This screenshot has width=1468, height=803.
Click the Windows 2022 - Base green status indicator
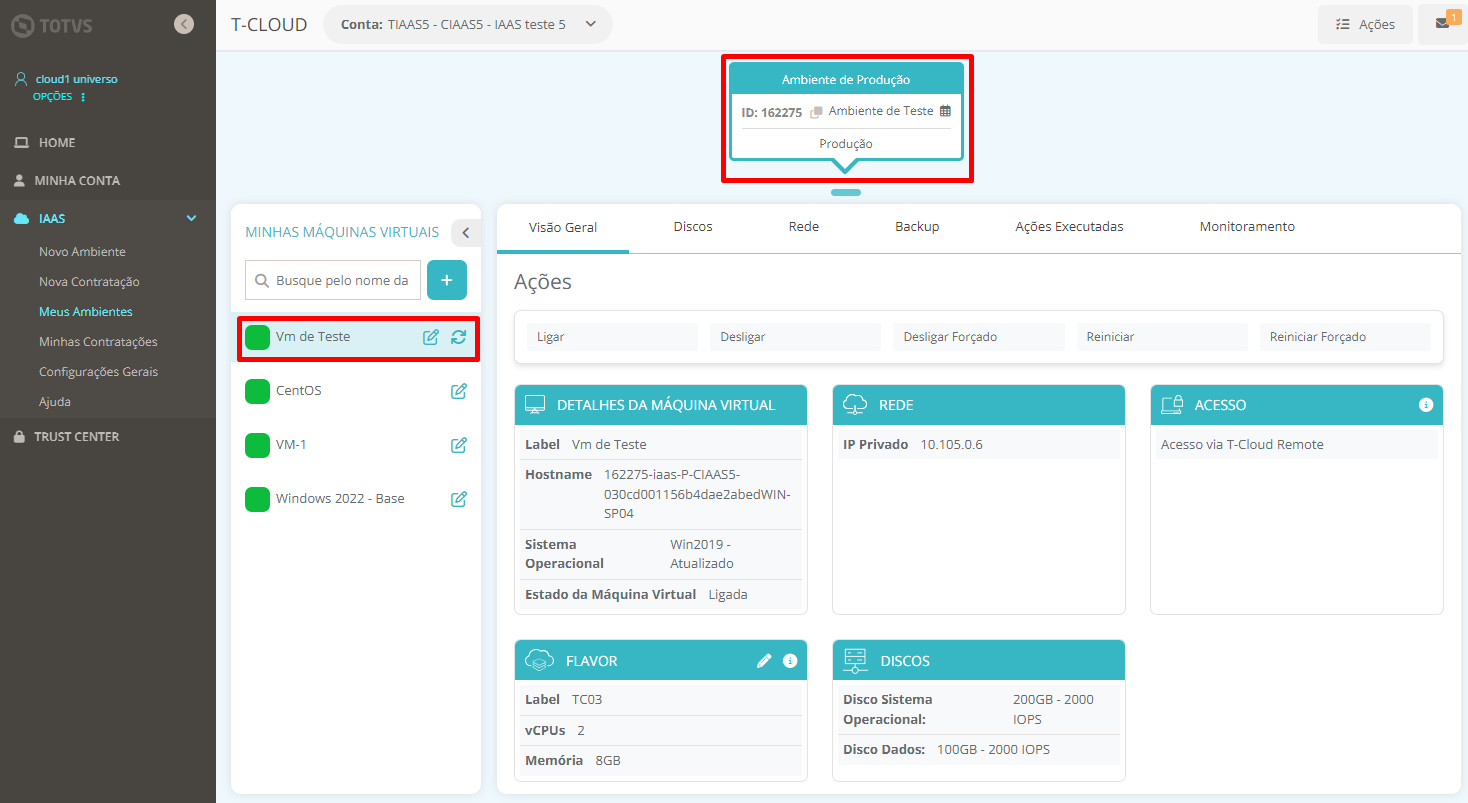(x=258, y=499)
